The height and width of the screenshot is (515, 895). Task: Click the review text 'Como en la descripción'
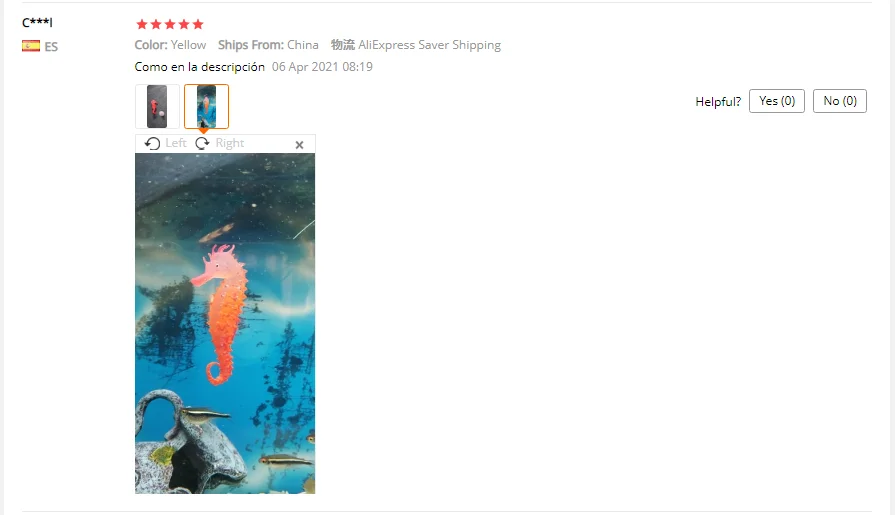pos(200,67)
